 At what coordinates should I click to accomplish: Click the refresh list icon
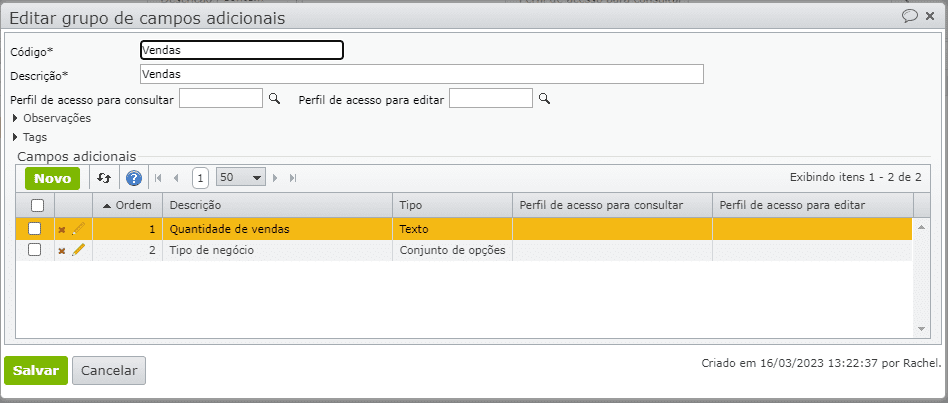(105, 178)
